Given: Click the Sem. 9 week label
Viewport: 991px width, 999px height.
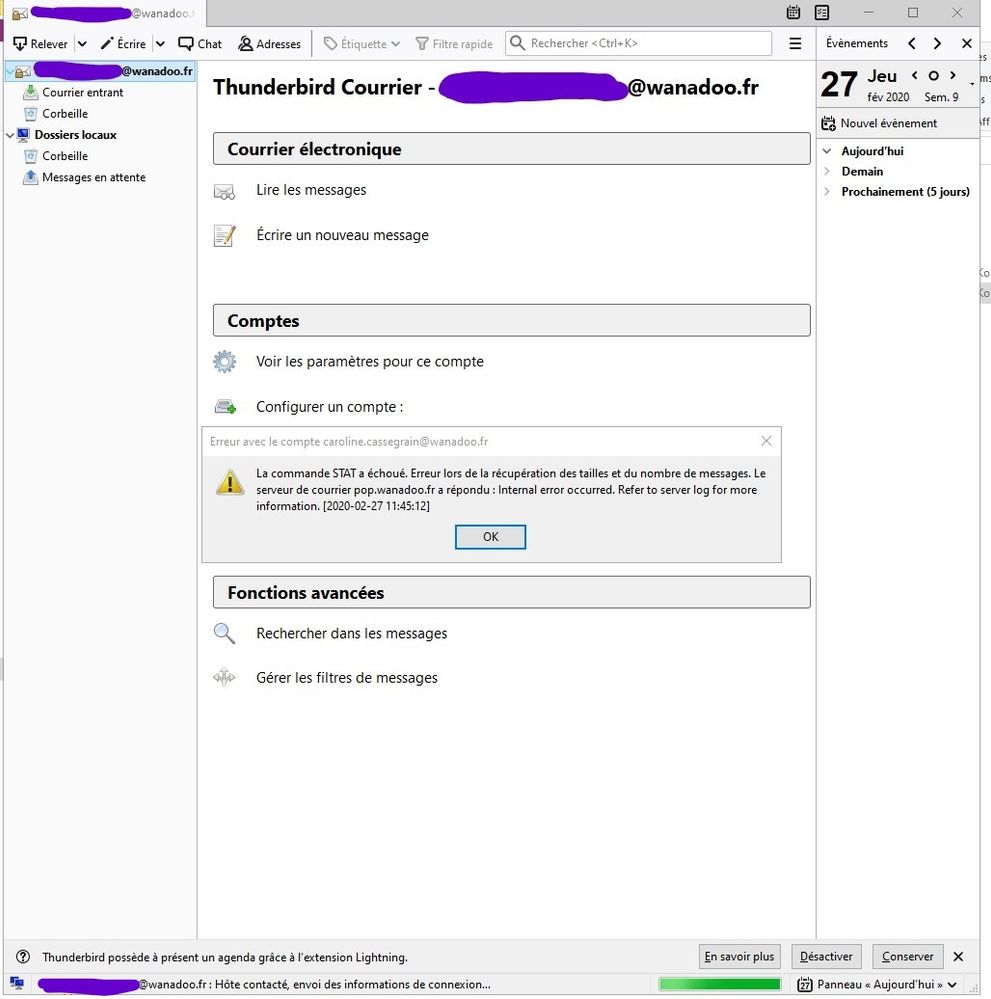Looking at the screenshot, I should pos(941,97).
